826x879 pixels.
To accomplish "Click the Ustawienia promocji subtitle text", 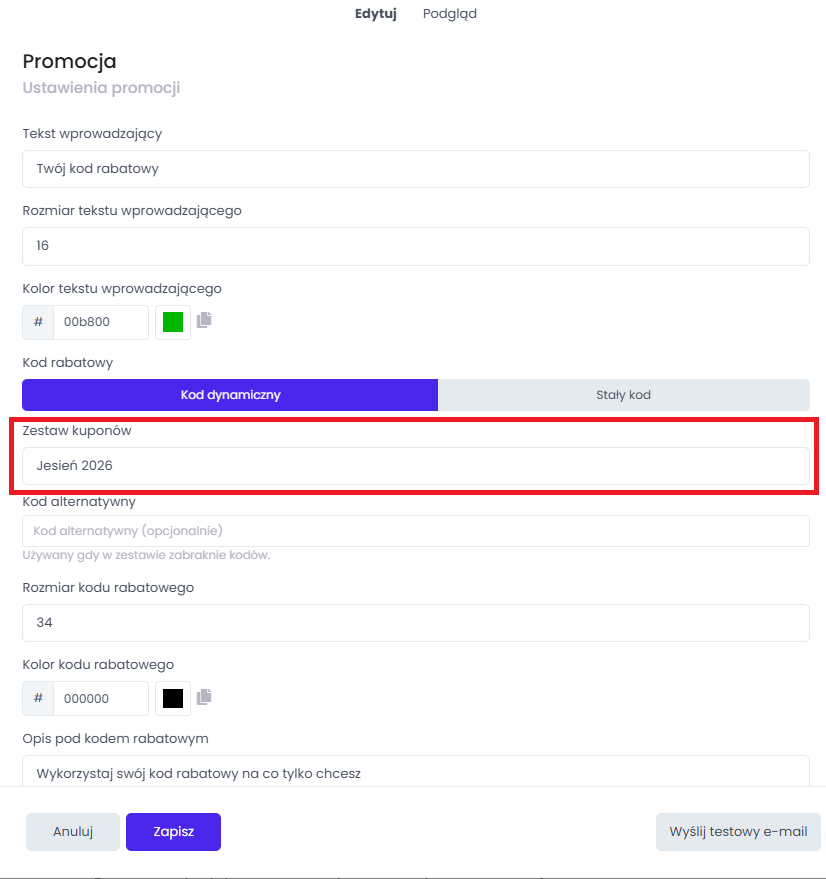I will (x=101, y=88).
